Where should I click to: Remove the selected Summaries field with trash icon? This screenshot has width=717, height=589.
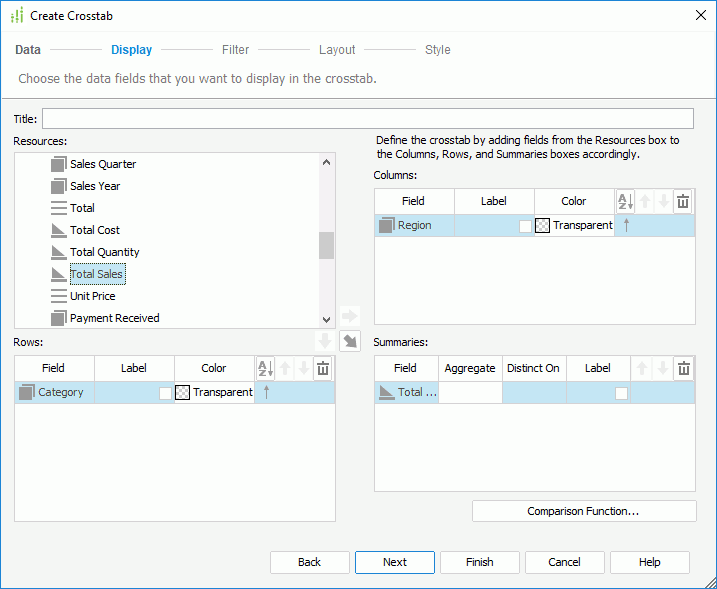[x=683, y=369]
